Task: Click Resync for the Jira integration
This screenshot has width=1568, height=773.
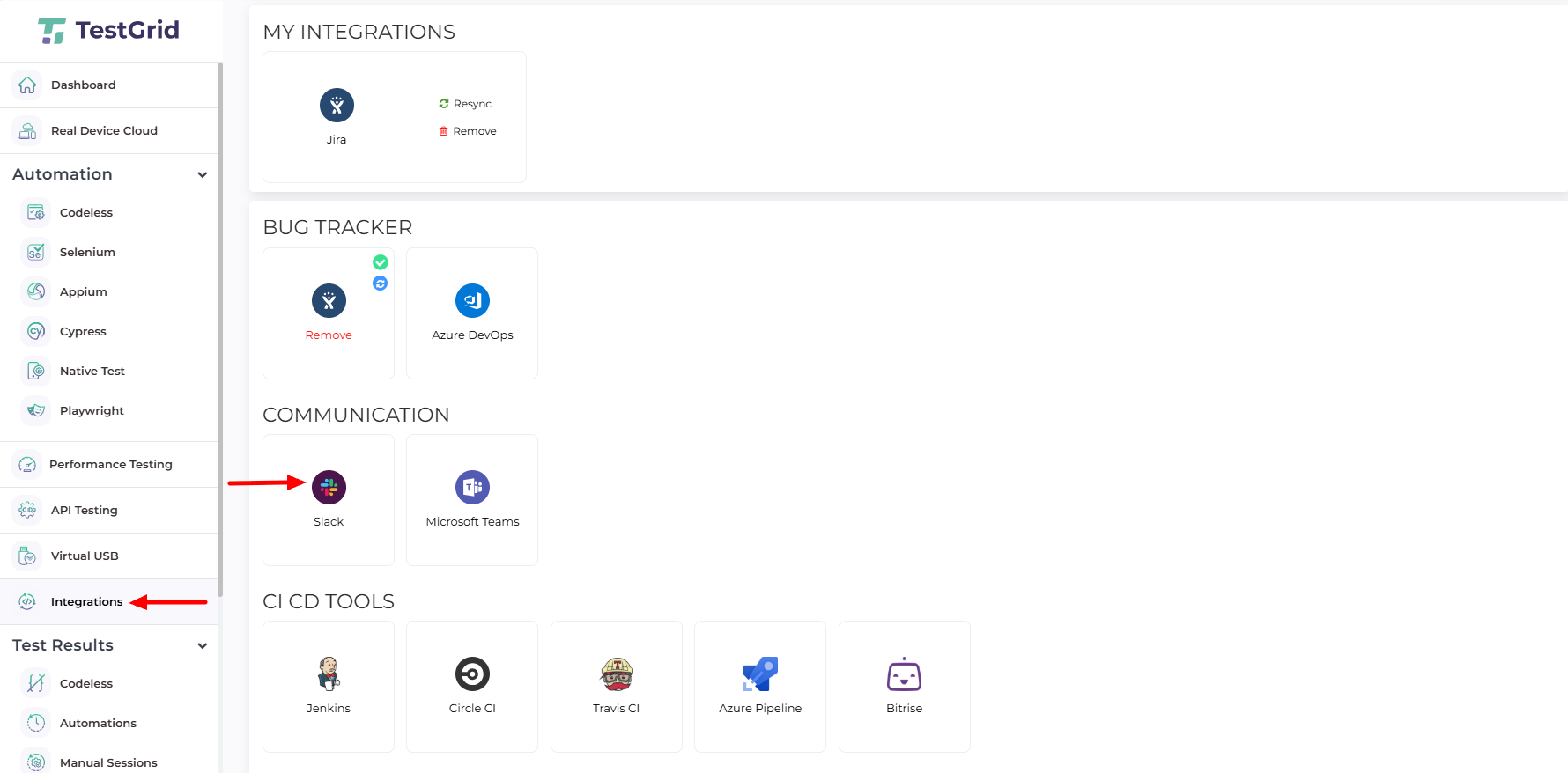Action: [466, 104]
